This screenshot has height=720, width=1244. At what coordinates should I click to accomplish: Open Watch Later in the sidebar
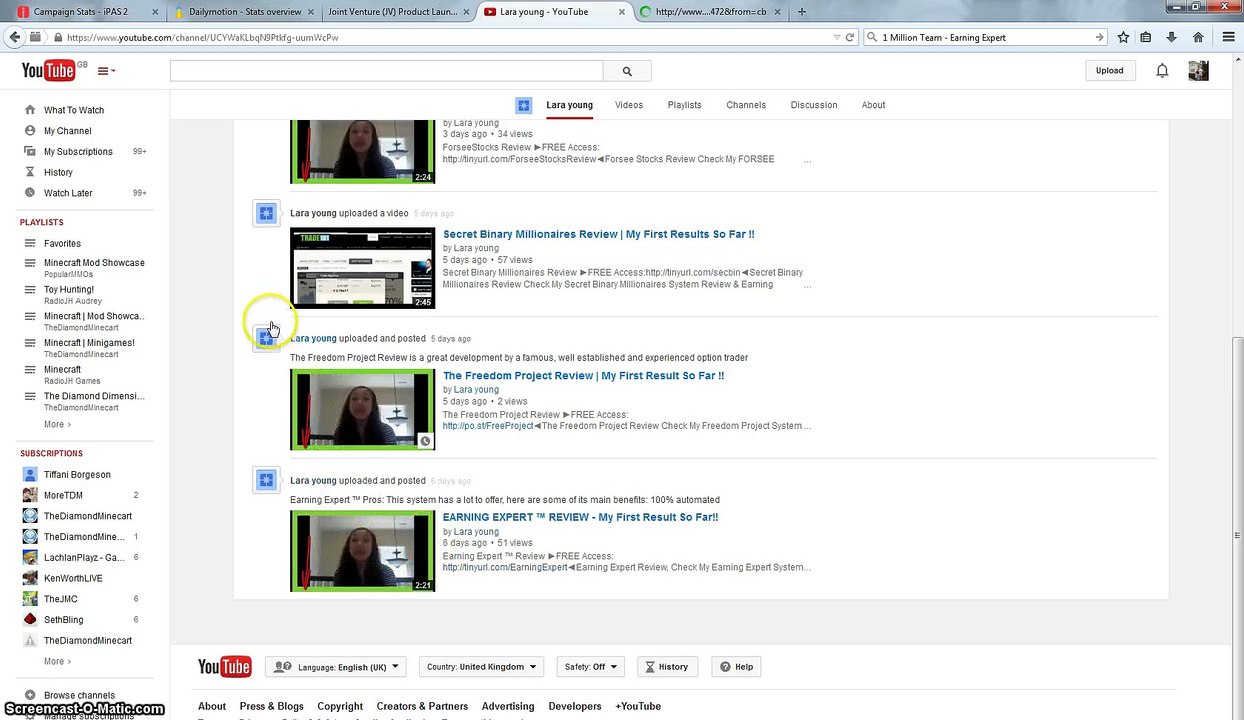[x=68, y=193]
